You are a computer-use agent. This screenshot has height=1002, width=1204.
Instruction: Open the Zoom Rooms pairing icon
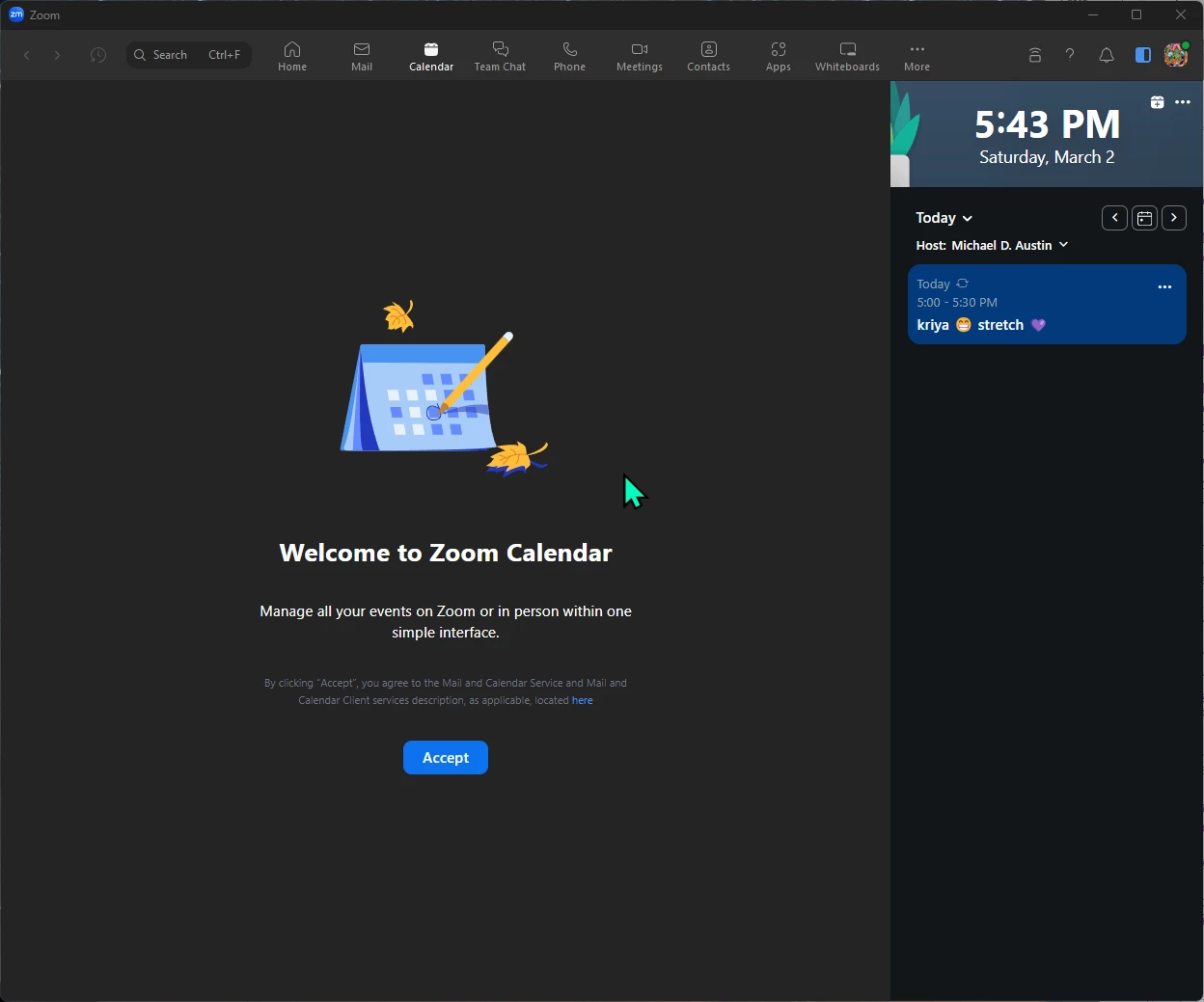point(1035,55)
